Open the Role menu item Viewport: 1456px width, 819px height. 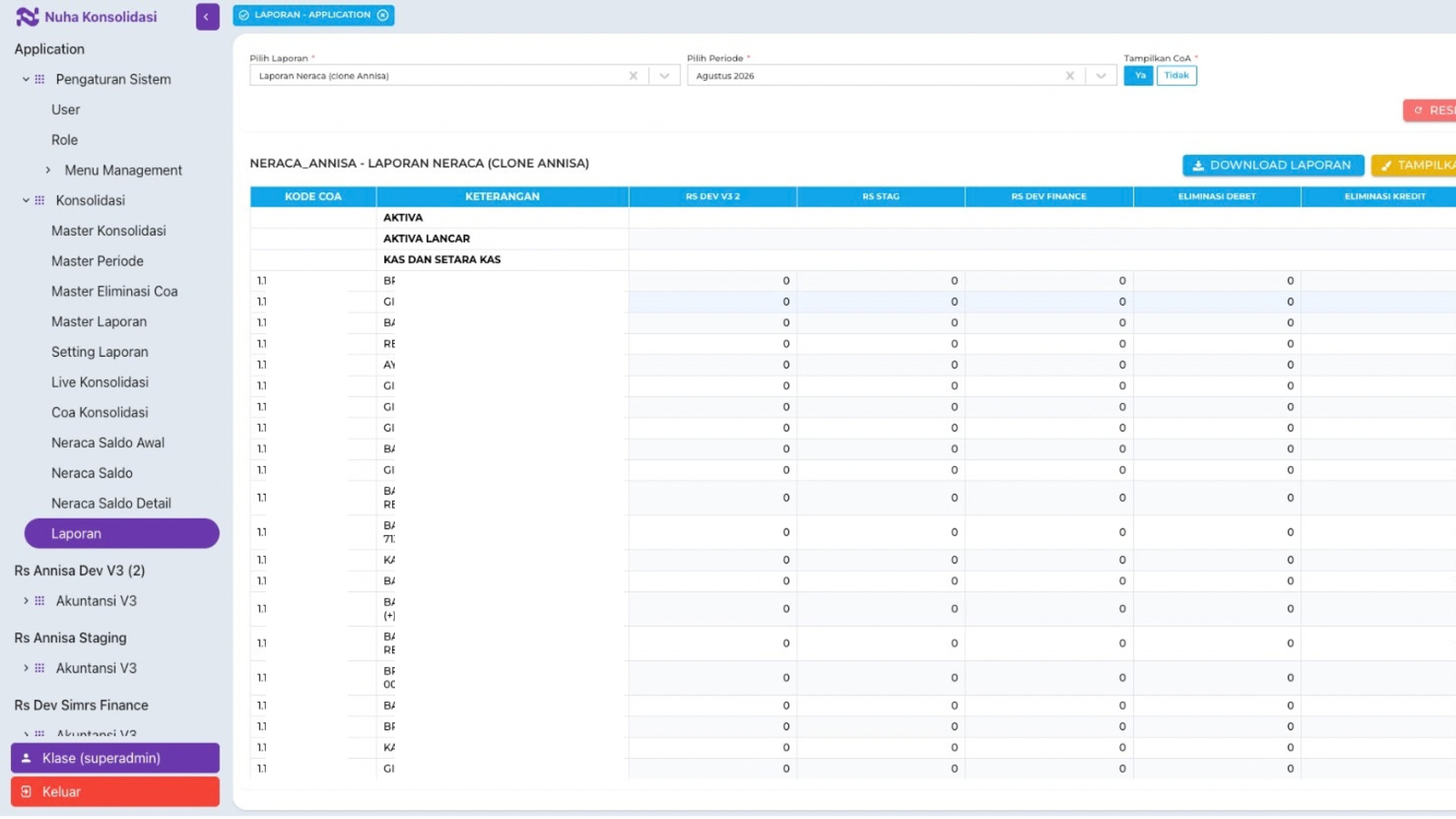65,140
